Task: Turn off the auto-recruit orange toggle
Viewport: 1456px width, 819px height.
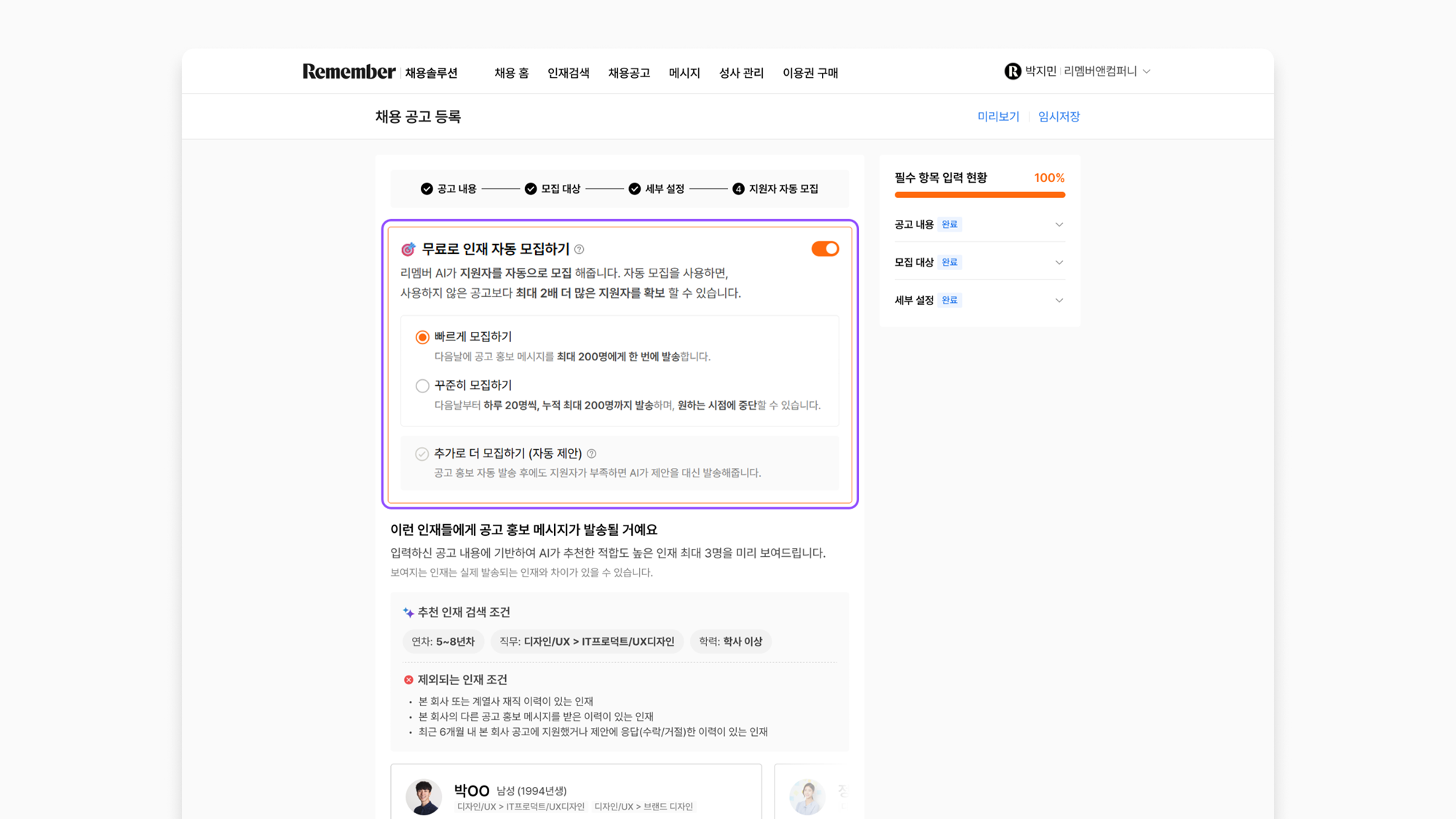Action: click(825, 249)
